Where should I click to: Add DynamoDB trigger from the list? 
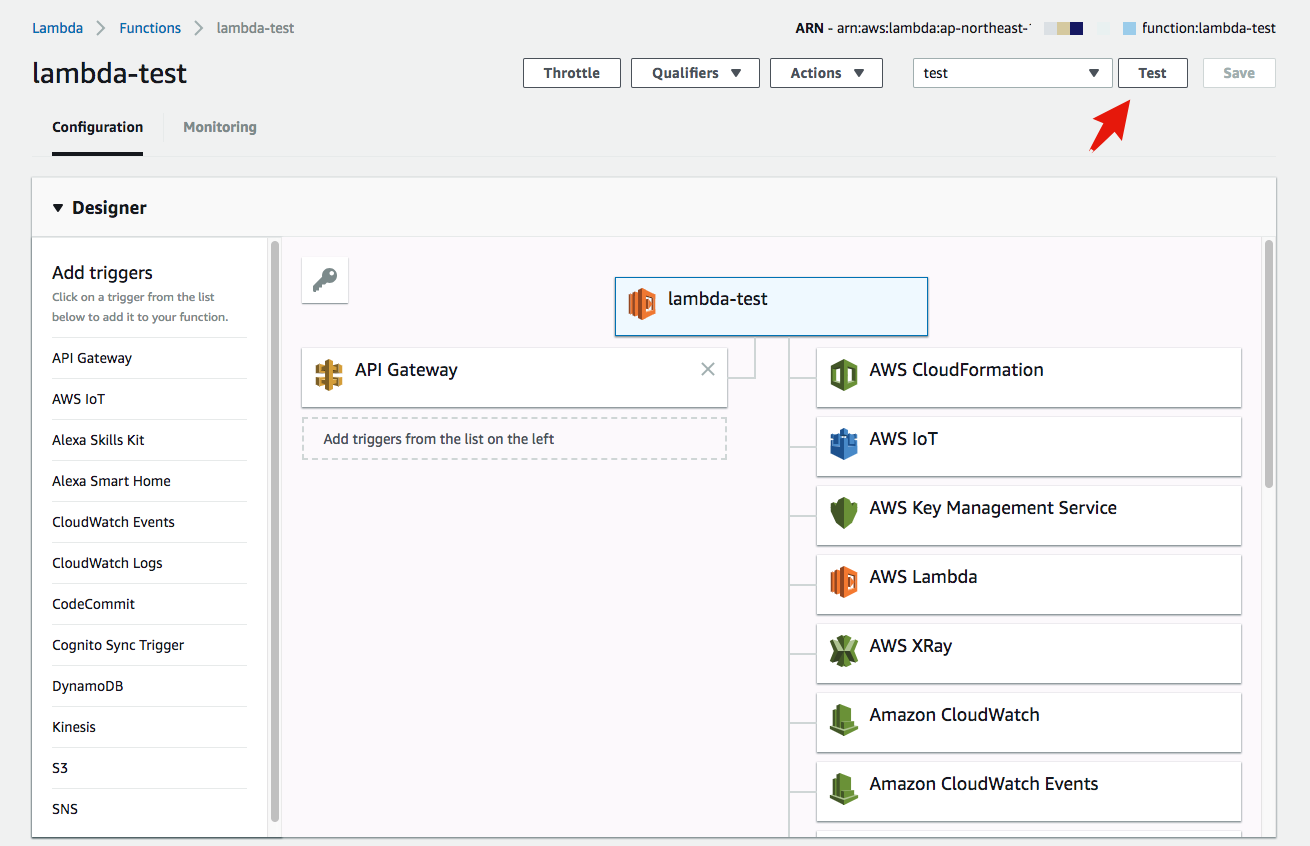click(88, 686)
